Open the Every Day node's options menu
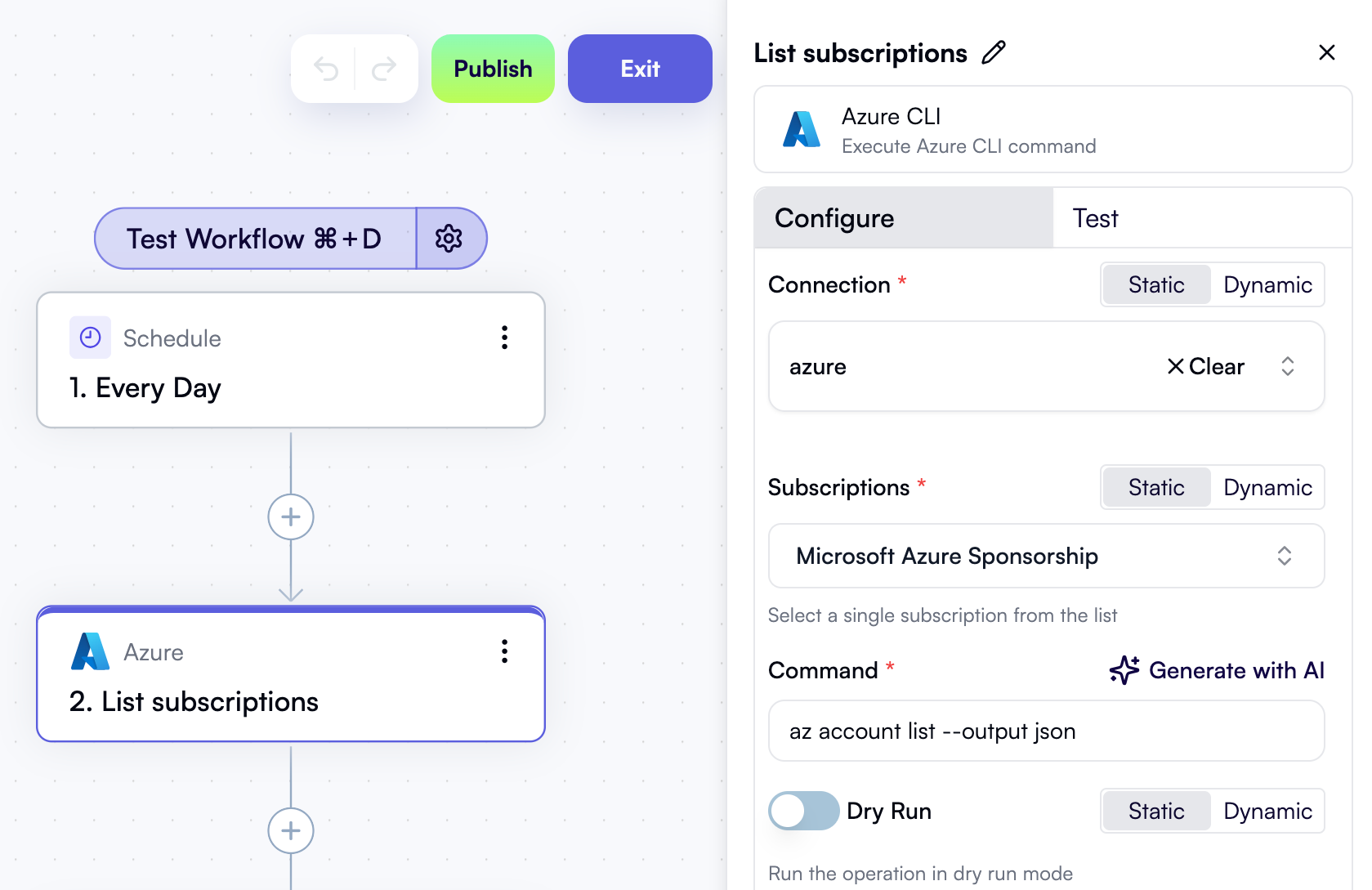 click(504, 338)
